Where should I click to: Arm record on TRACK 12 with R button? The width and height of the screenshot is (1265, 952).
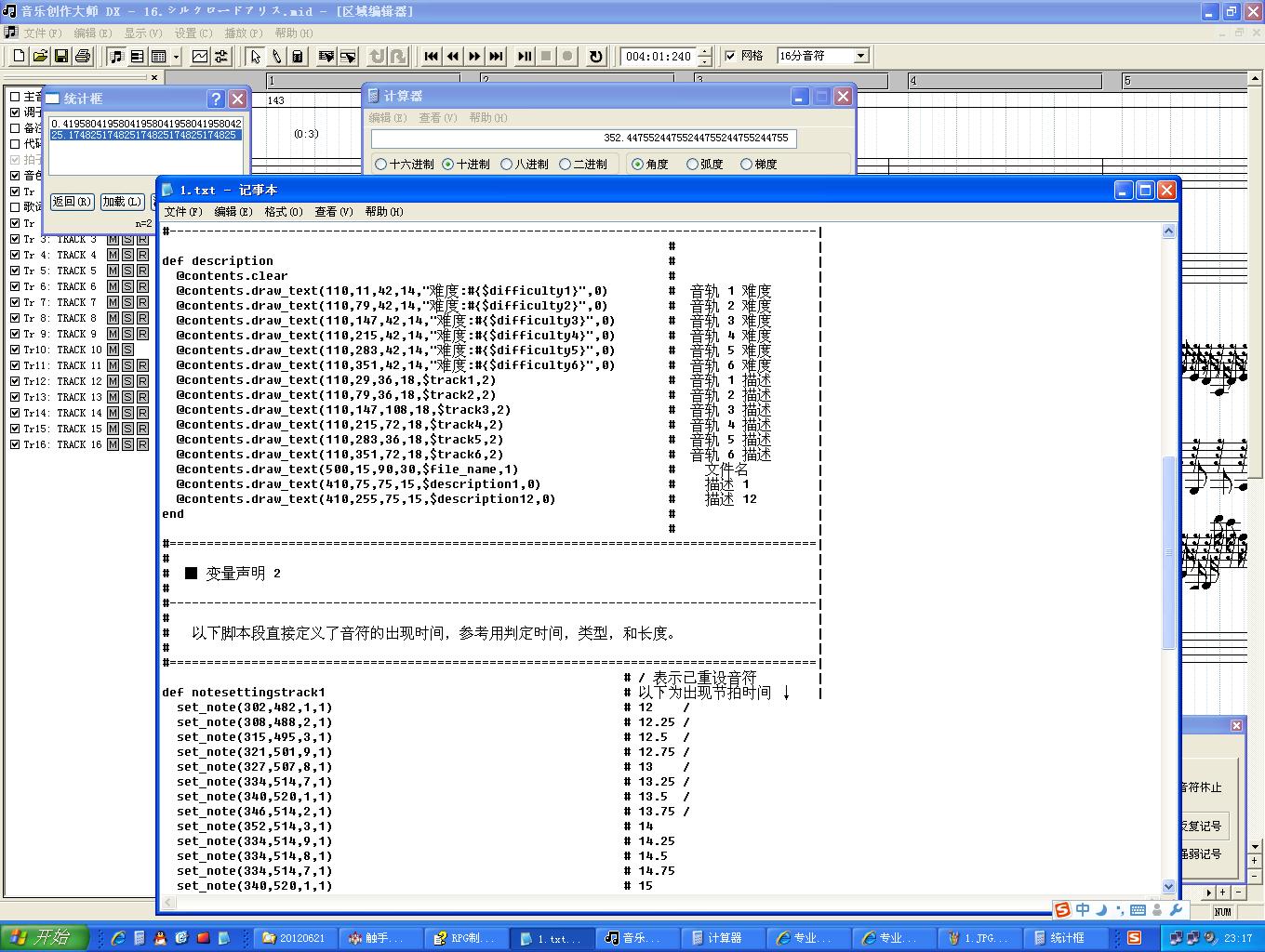point(142,381)
